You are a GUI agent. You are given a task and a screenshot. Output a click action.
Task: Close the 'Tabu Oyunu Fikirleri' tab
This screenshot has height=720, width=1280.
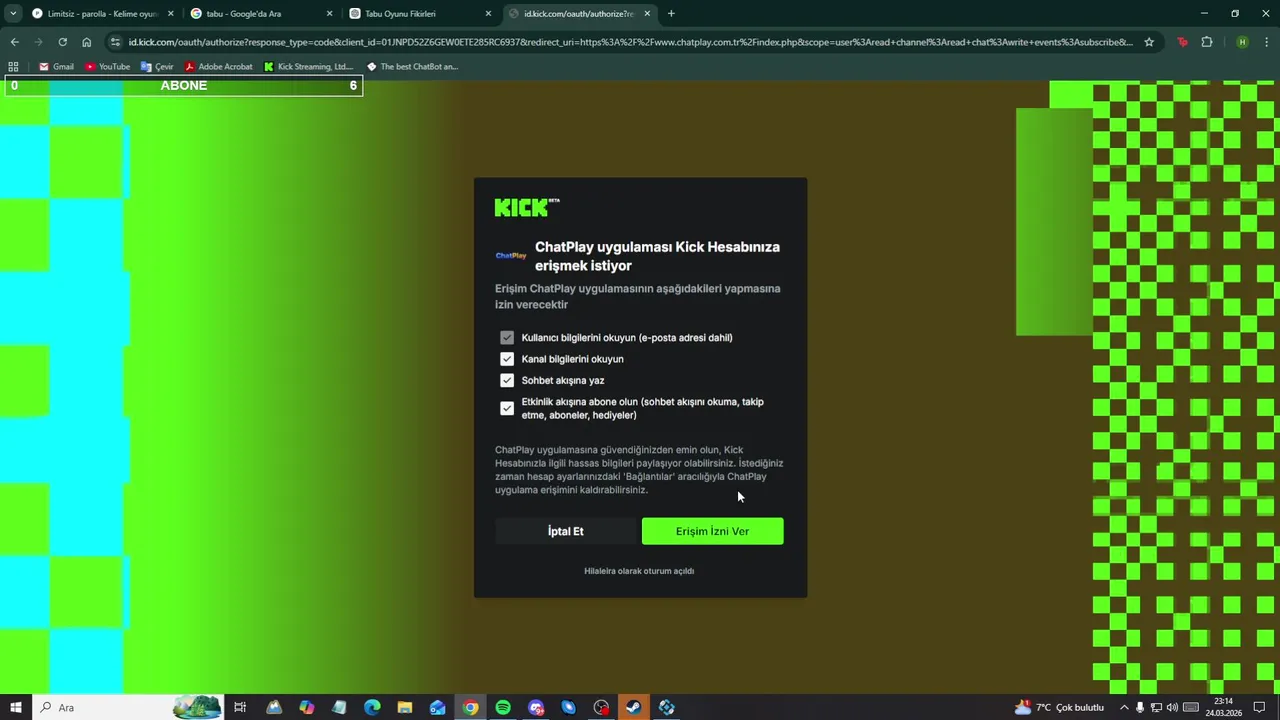click(488, 14)
